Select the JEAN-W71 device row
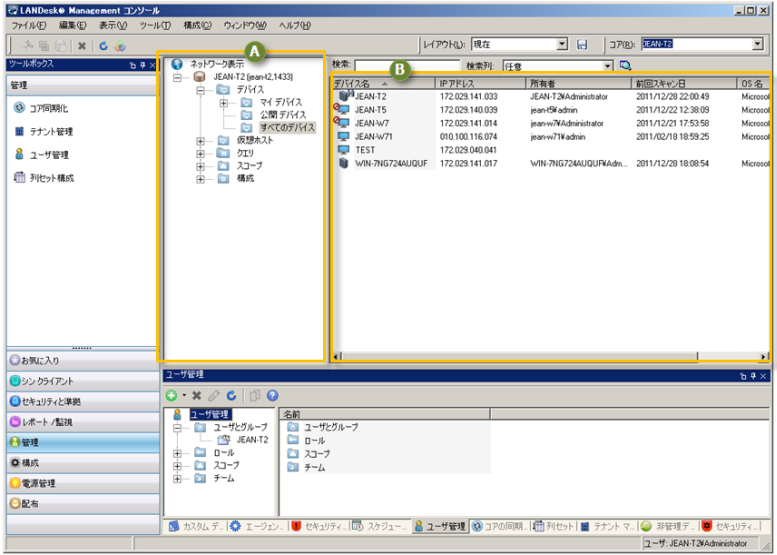Viewport: 777px width, 555px height. coord(551,136)
